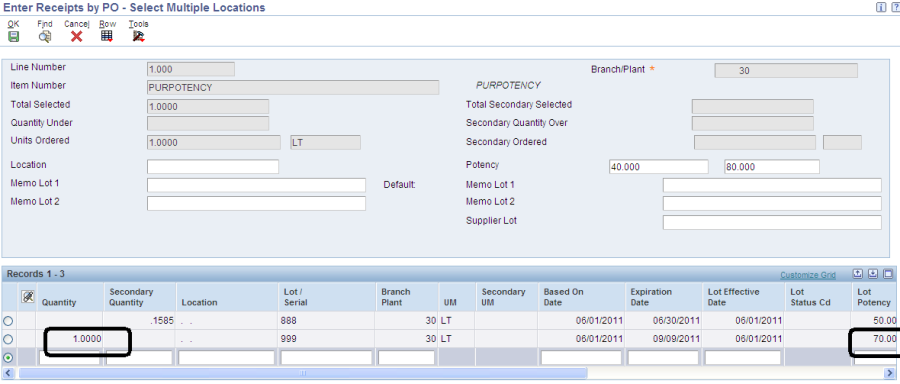Click the Total Secondary Selected field

pos(752,107)
